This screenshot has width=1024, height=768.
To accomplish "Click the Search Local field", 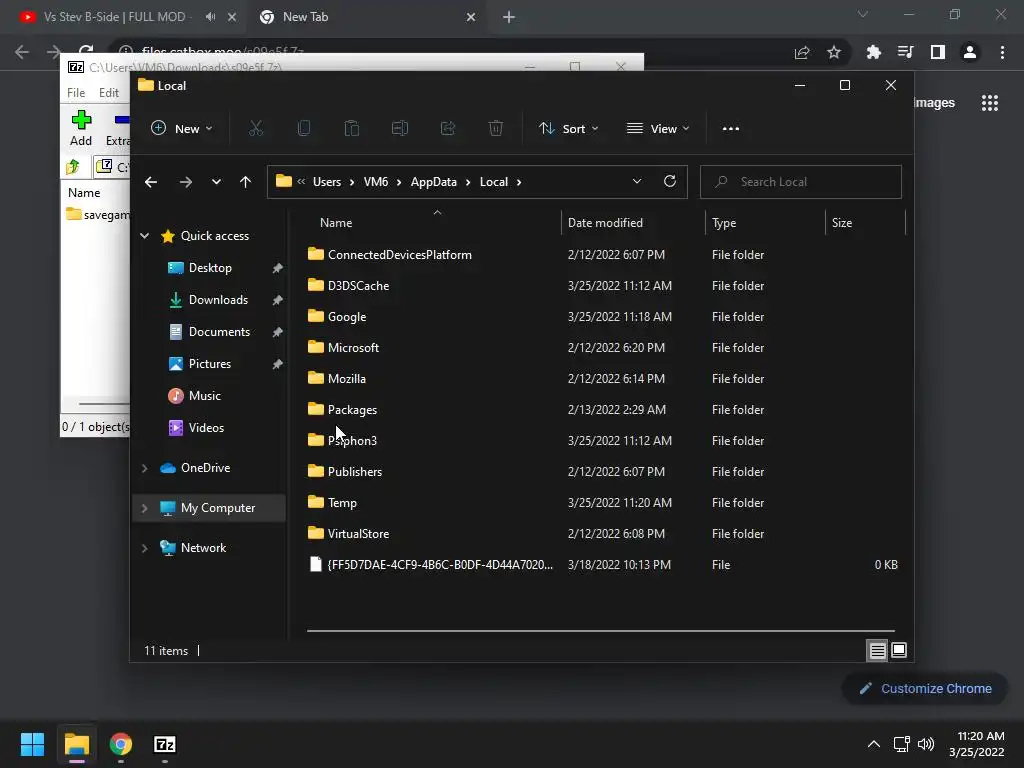I will (x=801, y=182).
